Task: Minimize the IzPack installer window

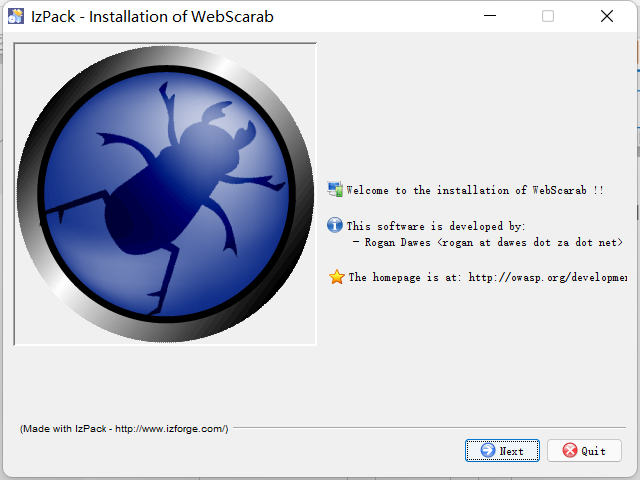Action: click(490, 16)
